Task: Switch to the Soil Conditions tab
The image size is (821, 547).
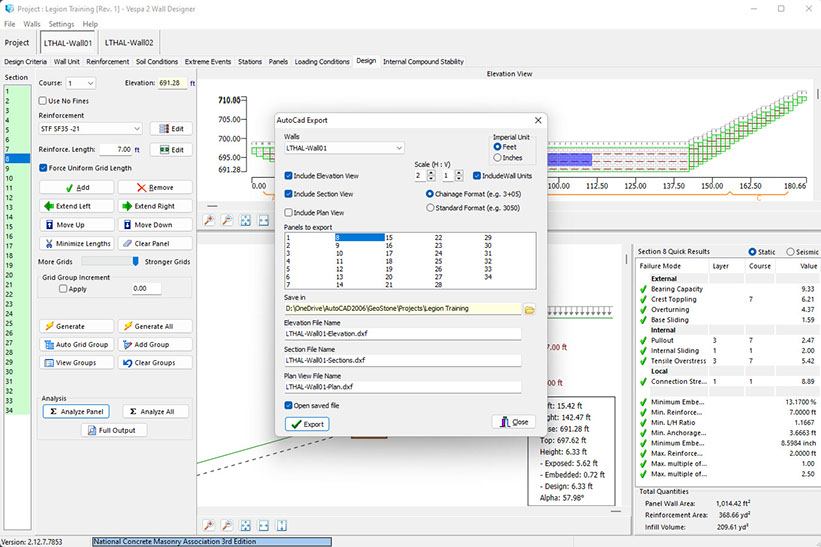Action: pyautogui.click(x=157, y=61)
